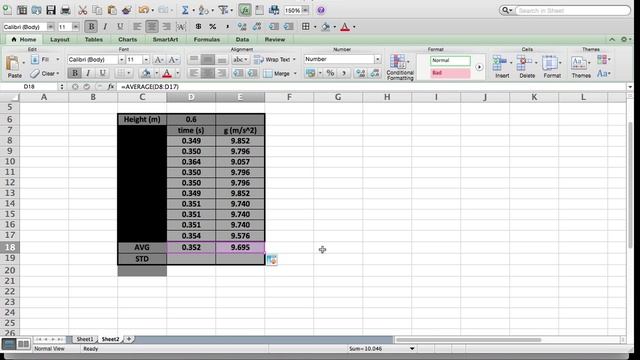
Task: Select the STD label cell
Action: pyautogui.click(x=142, y=259)
